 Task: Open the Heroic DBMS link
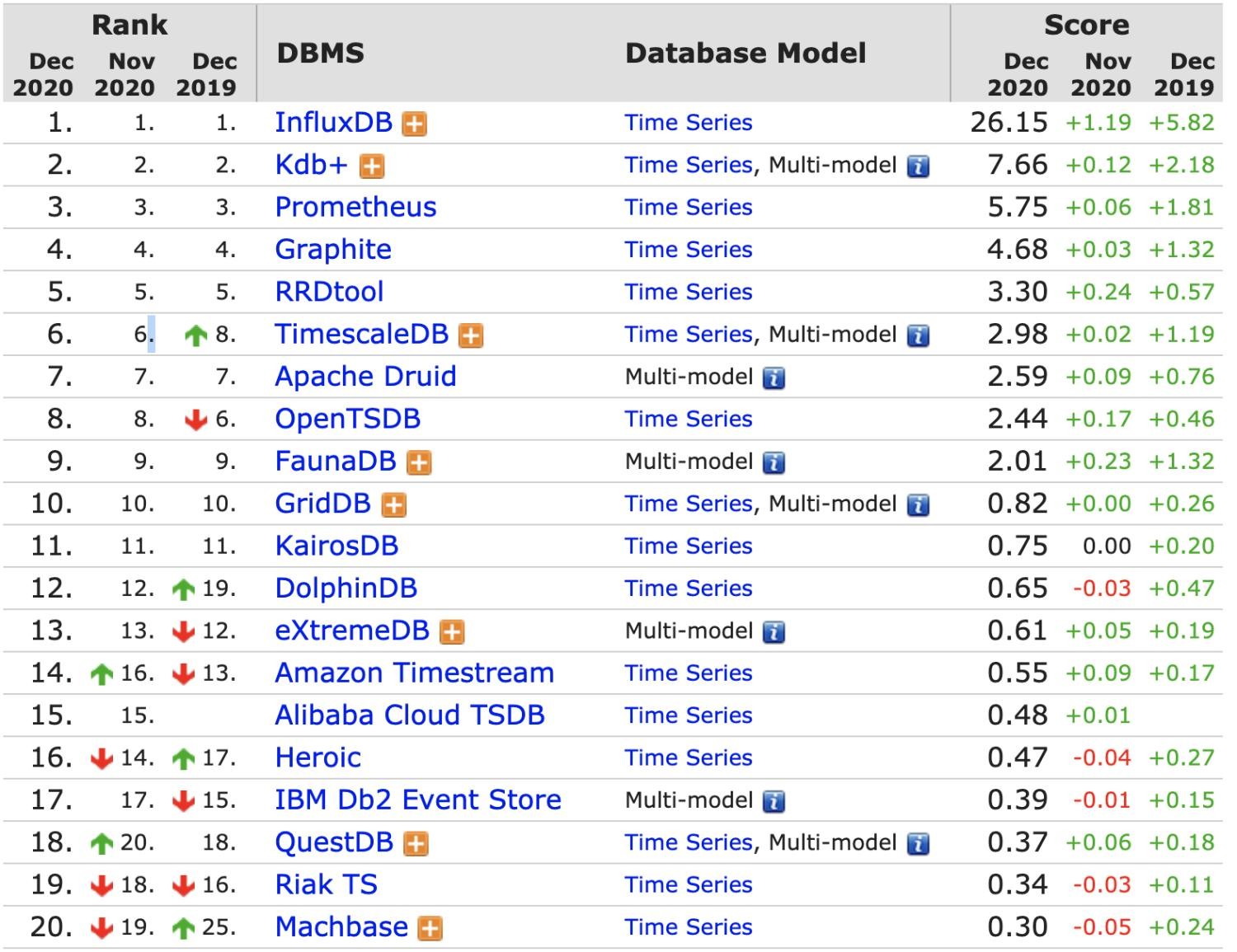click(x=317, y=757)
